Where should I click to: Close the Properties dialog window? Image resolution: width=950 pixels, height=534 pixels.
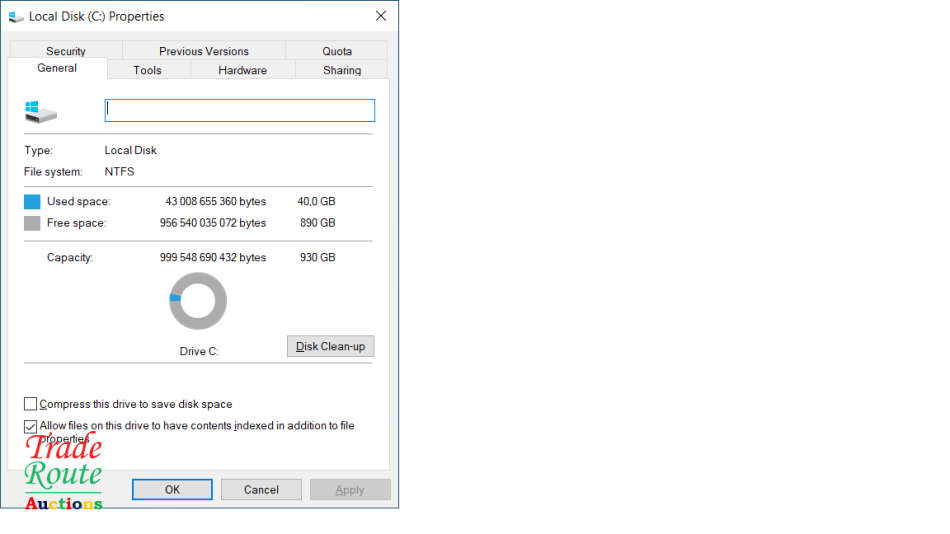coord(381,16)
